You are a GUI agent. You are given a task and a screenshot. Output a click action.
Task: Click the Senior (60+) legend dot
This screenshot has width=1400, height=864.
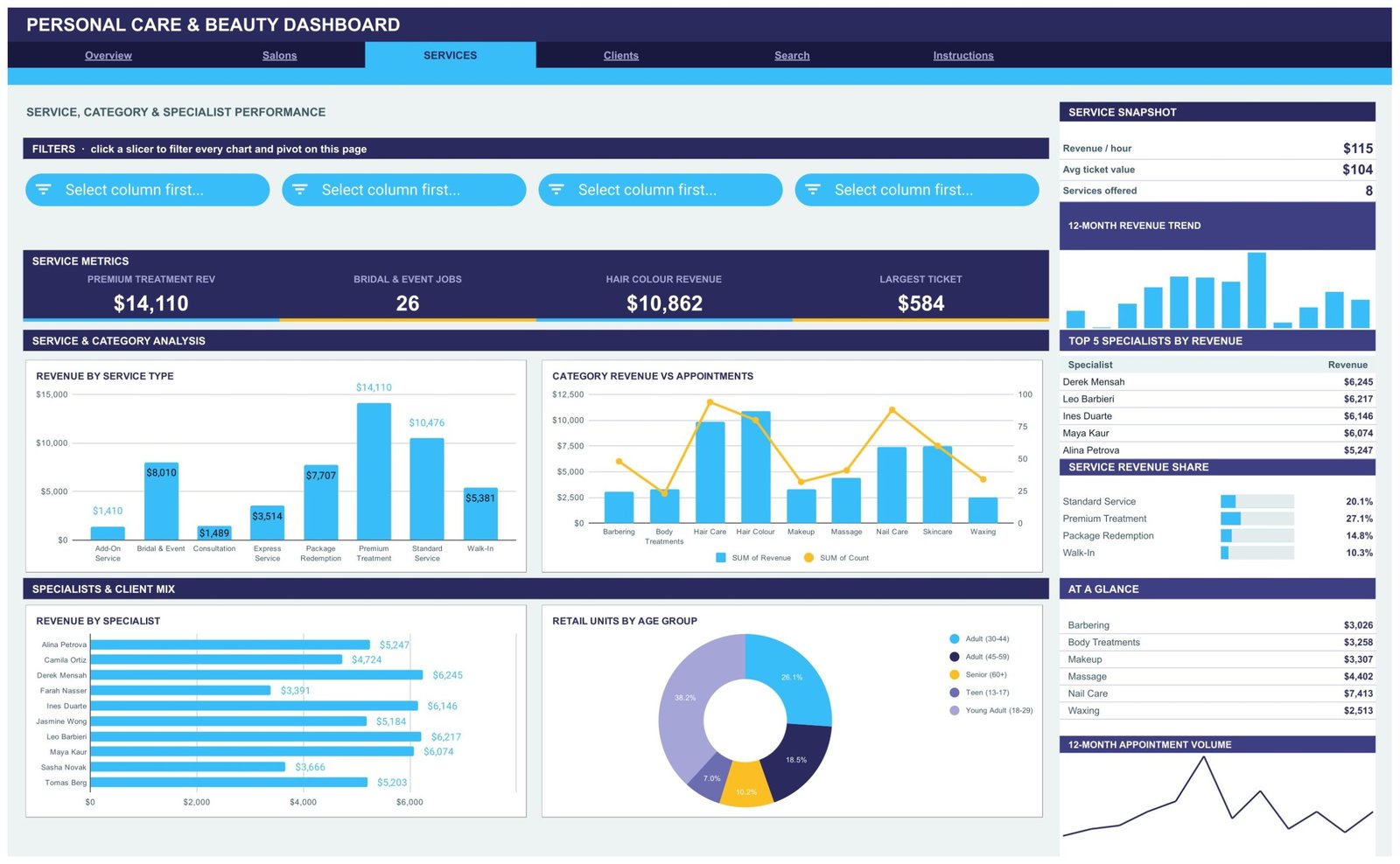tap(955, 675)
